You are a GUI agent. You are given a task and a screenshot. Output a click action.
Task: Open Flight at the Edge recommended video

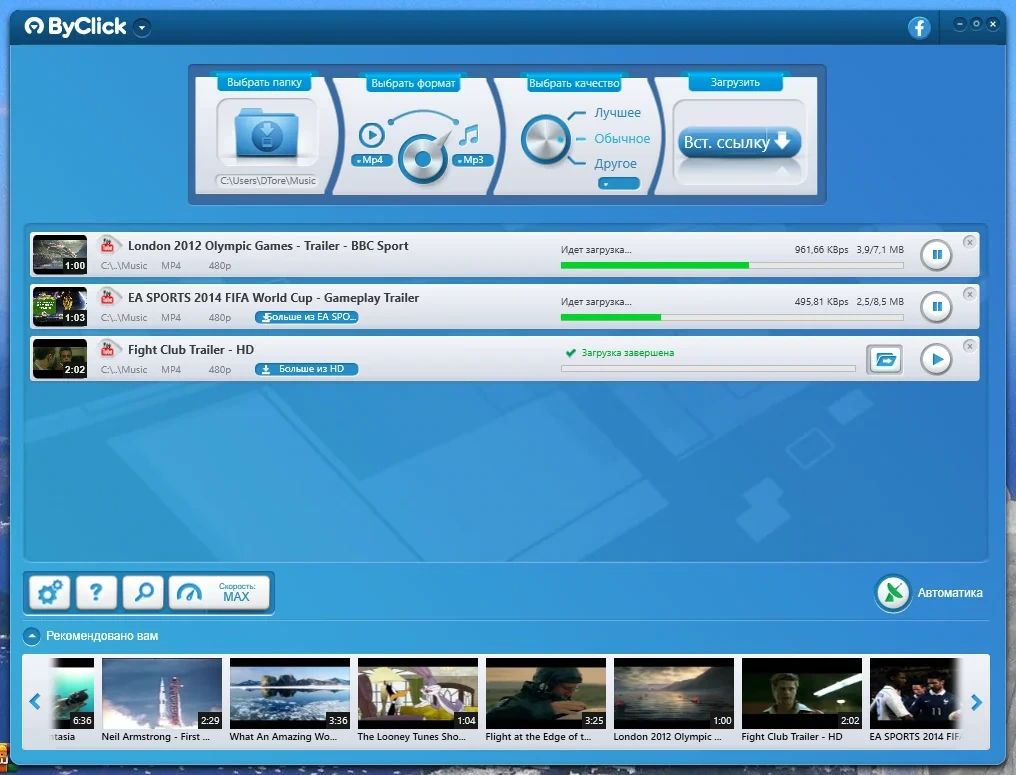click(546, 693)
